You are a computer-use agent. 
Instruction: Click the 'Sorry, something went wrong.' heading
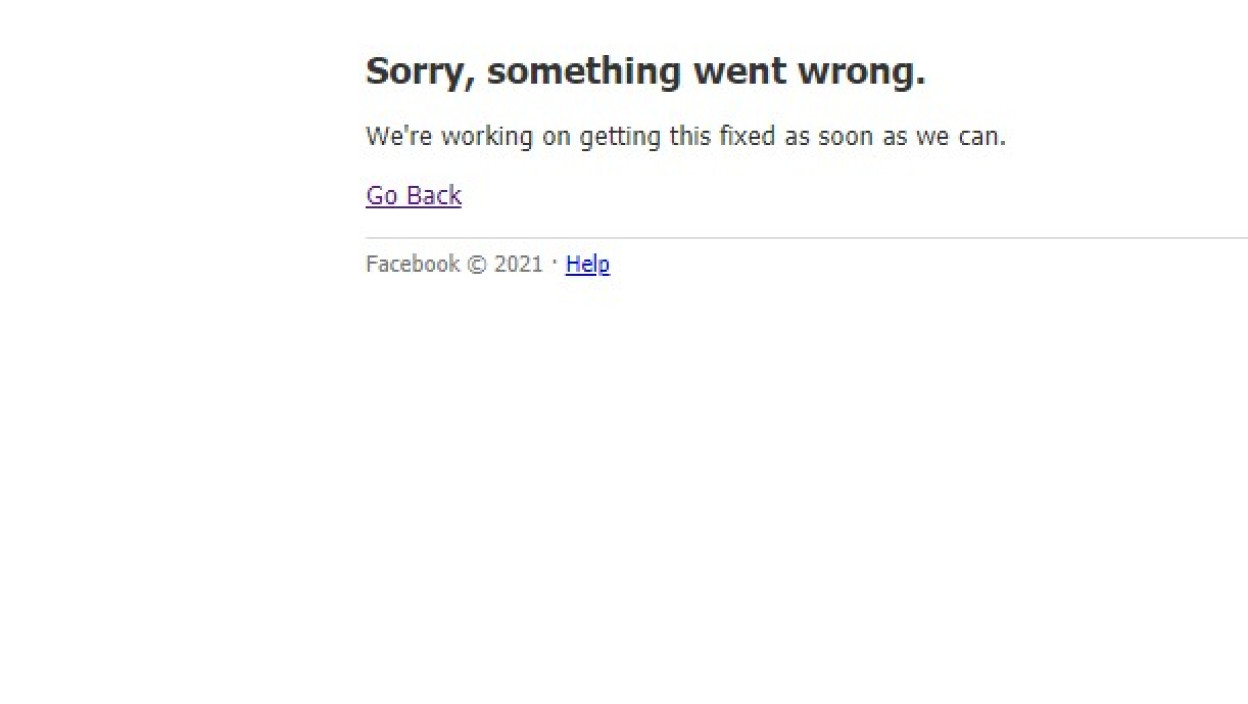point(646,72)
